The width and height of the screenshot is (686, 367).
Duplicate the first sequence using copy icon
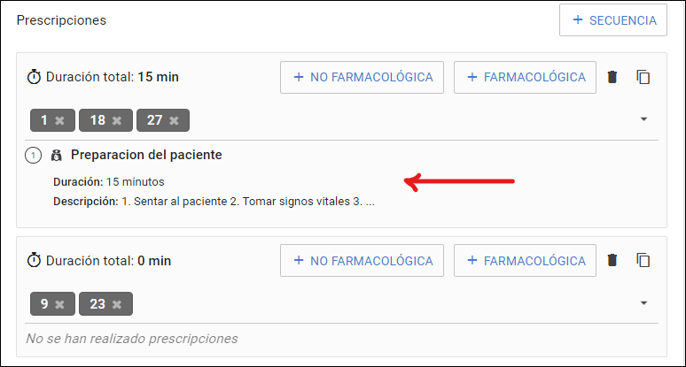point(643,77)
